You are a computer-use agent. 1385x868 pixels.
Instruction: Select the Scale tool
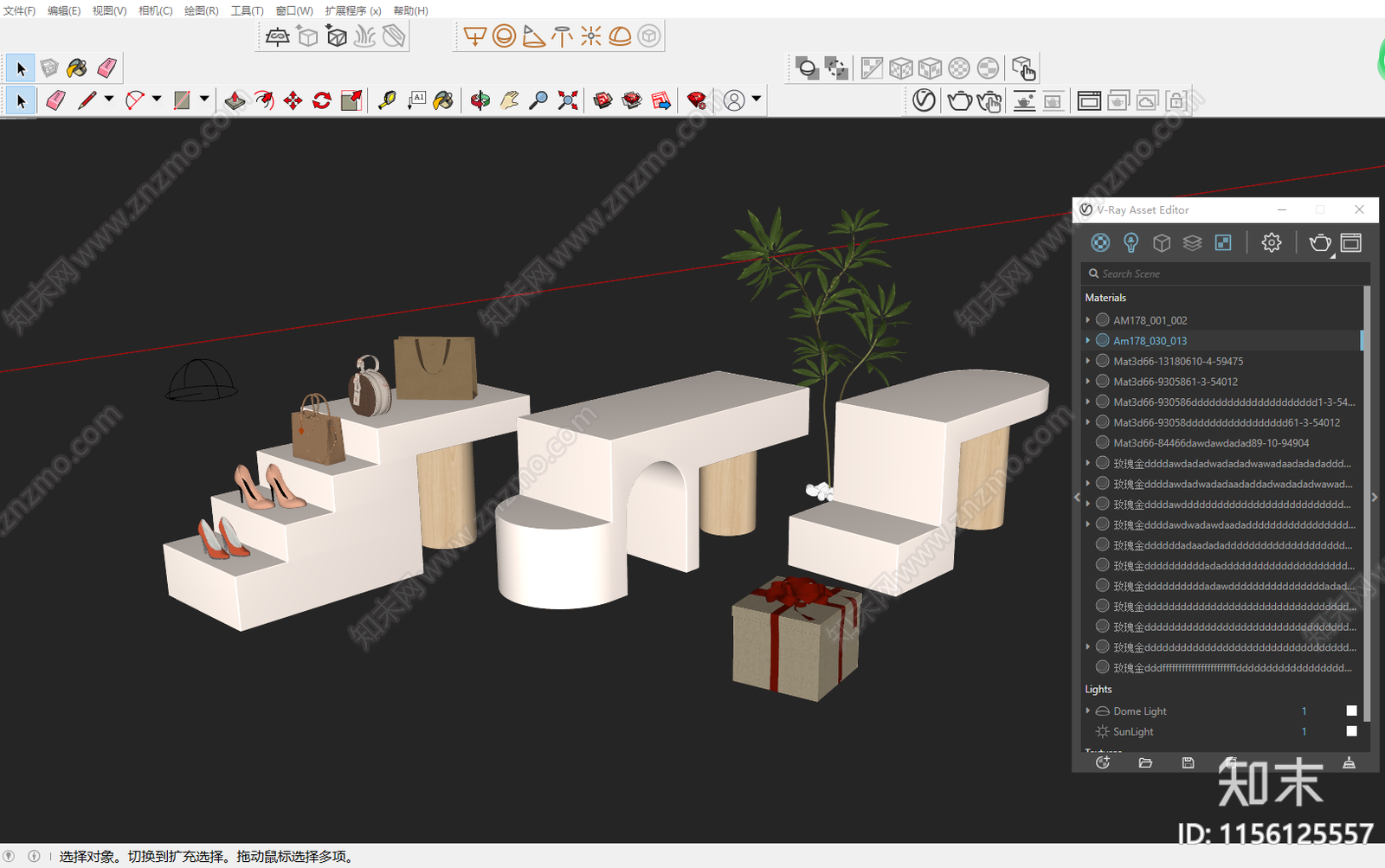[x=351, y=100]
